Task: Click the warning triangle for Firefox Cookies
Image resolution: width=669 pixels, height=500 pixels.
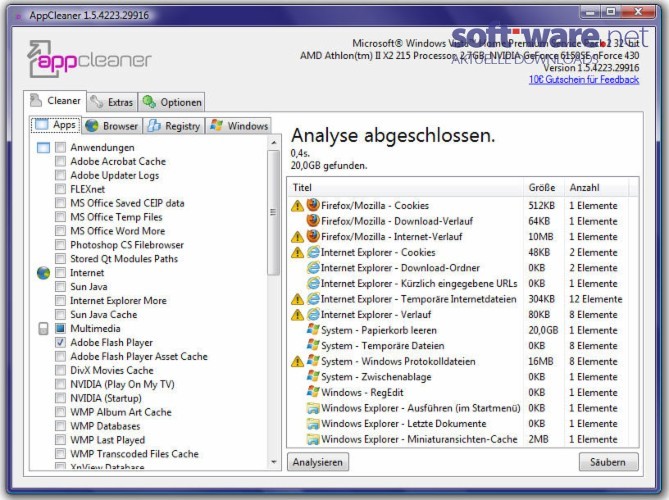Action: tap(297, 206)
